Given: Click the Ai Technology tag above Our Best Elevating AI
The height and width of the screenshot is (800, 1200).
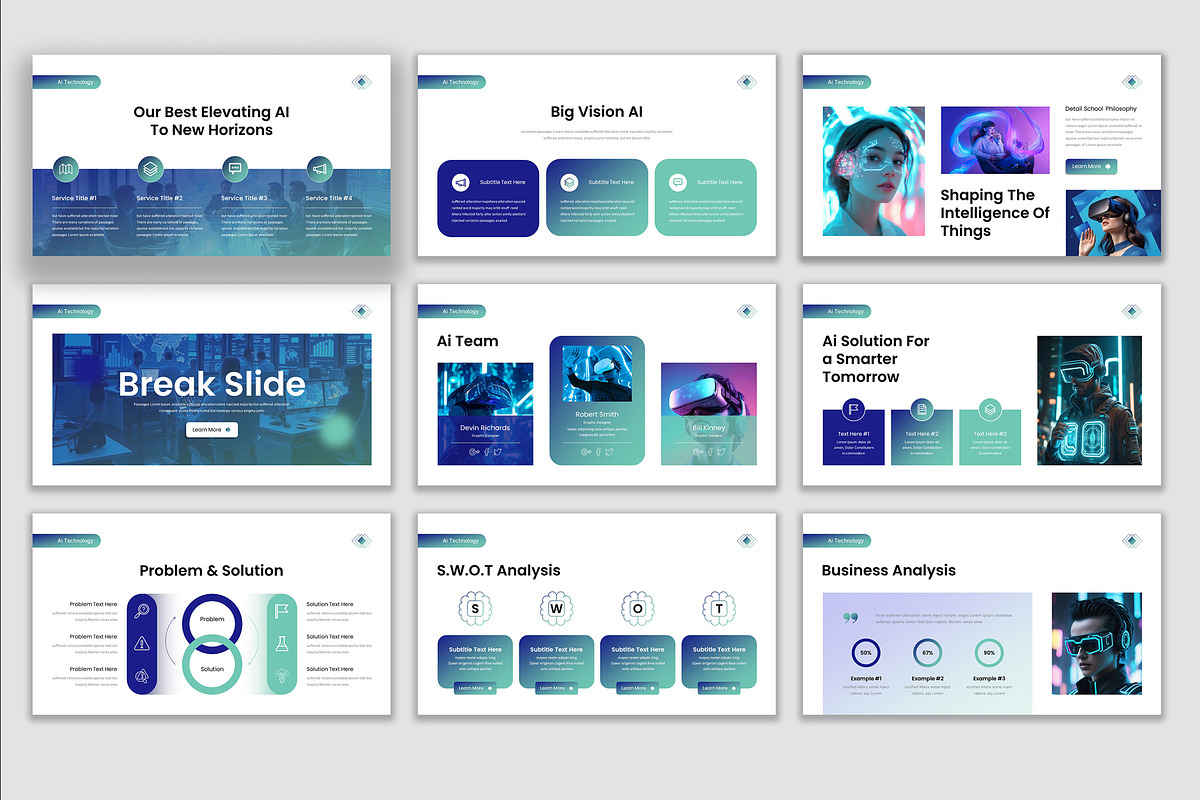Looking at the screenshot, I should click(66, 82).
